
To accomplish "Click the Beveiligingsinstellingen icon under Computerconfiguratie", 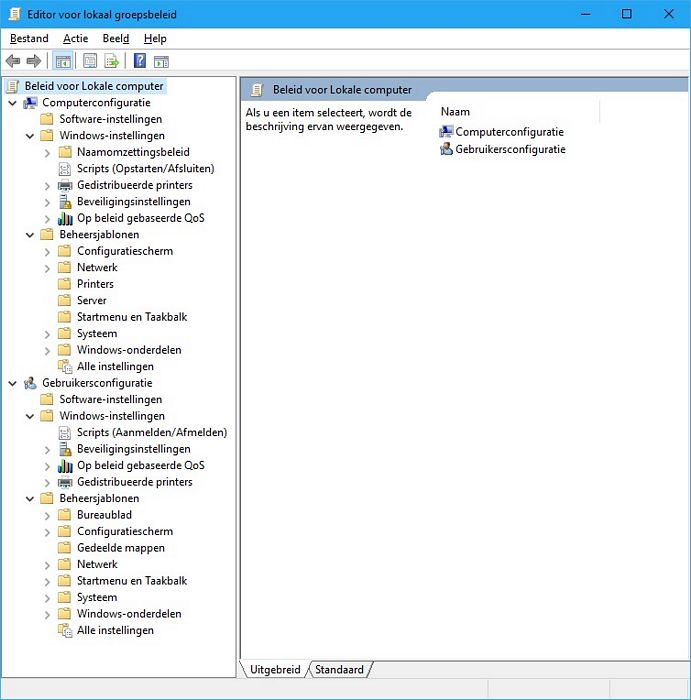I will [x=65, y=202].
